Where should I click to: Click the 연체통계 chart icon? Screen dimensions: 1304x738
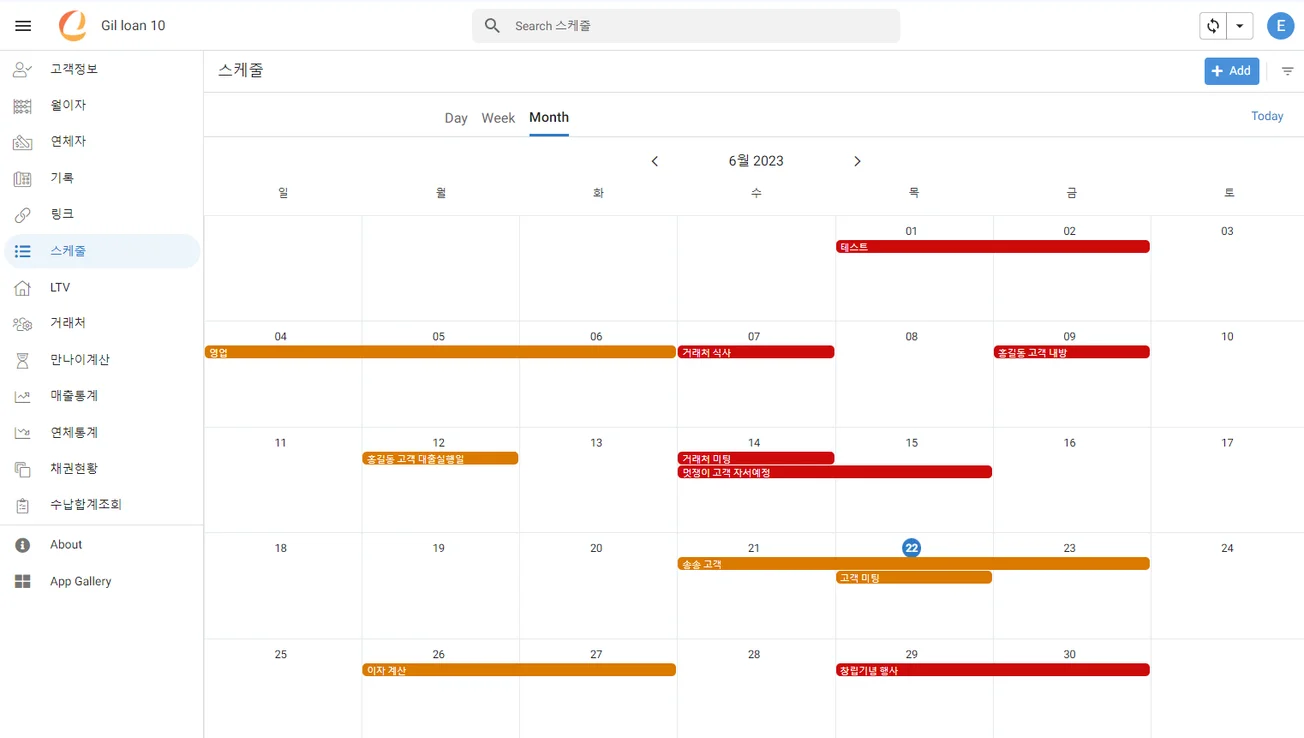22,433
